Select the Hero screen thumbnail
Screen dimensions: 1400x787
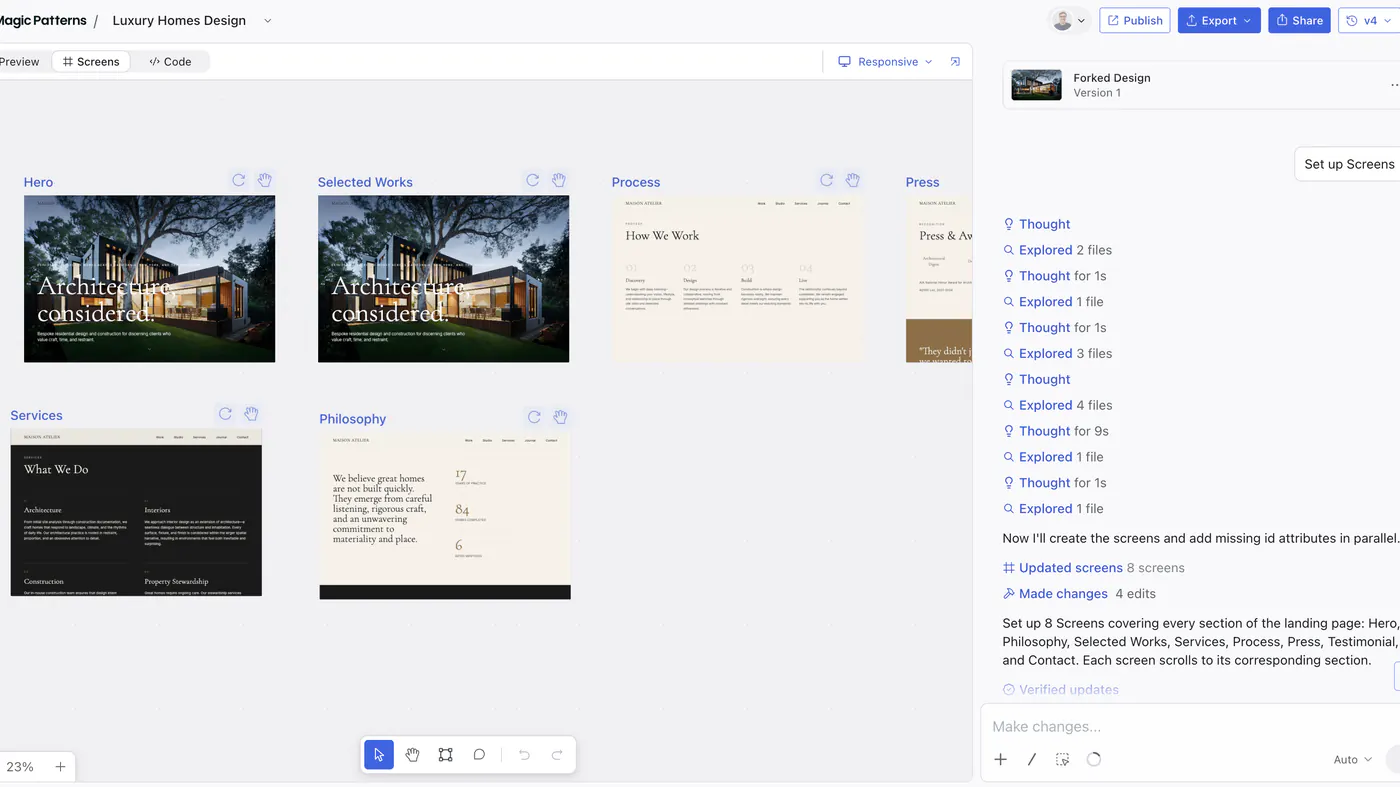coord(149,279)
